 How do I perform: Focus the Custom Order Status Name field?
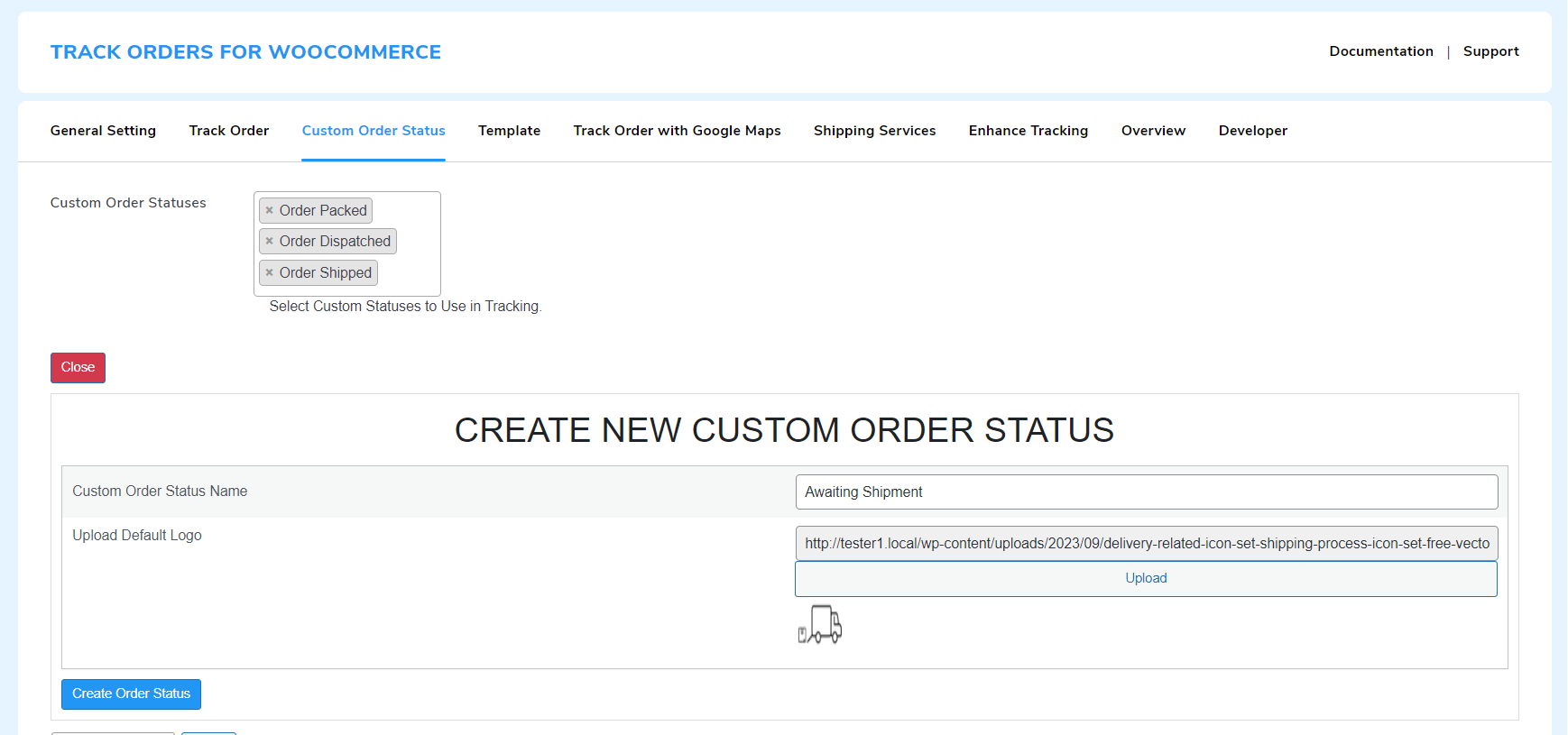tap(1147, 492)
